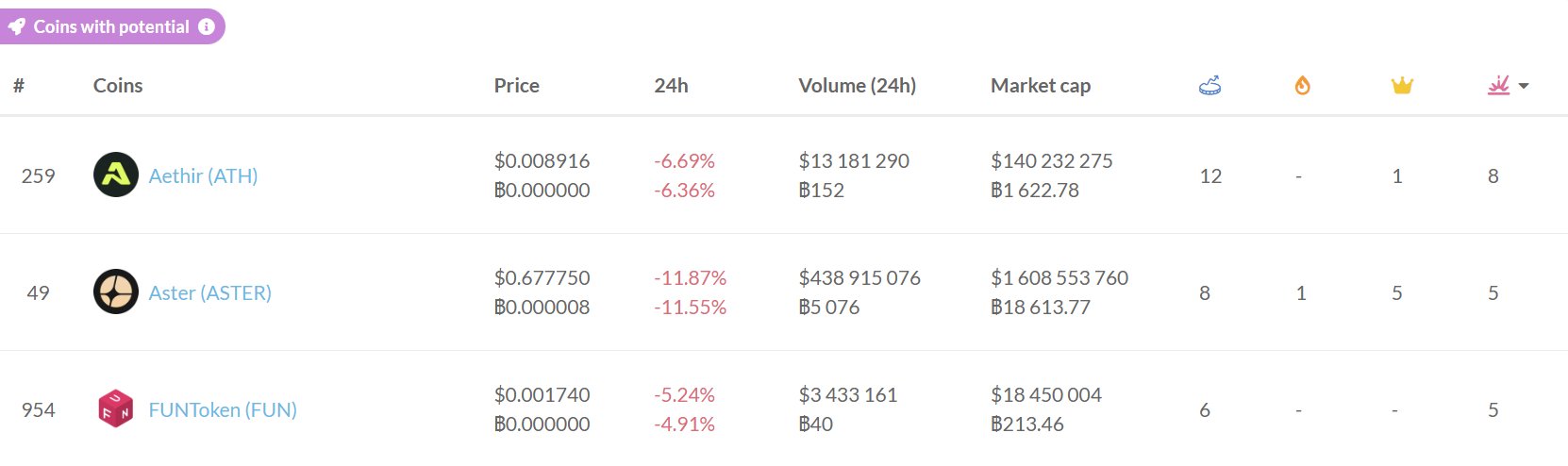Toggle sort arrow next to the sparkle icon
This screenshot has height=466, width=1568.
tap(1524, 86)
